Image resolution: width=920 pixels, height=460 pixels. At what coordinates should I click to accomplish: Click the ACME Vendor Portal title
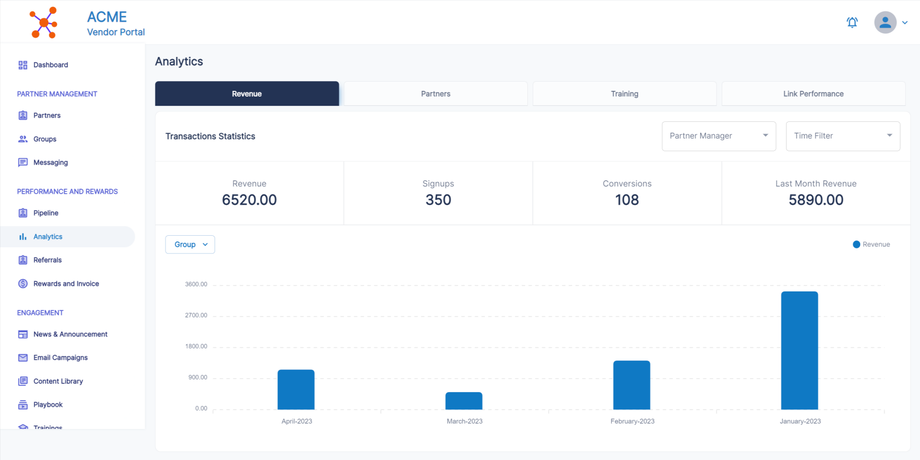click(116, 23)
